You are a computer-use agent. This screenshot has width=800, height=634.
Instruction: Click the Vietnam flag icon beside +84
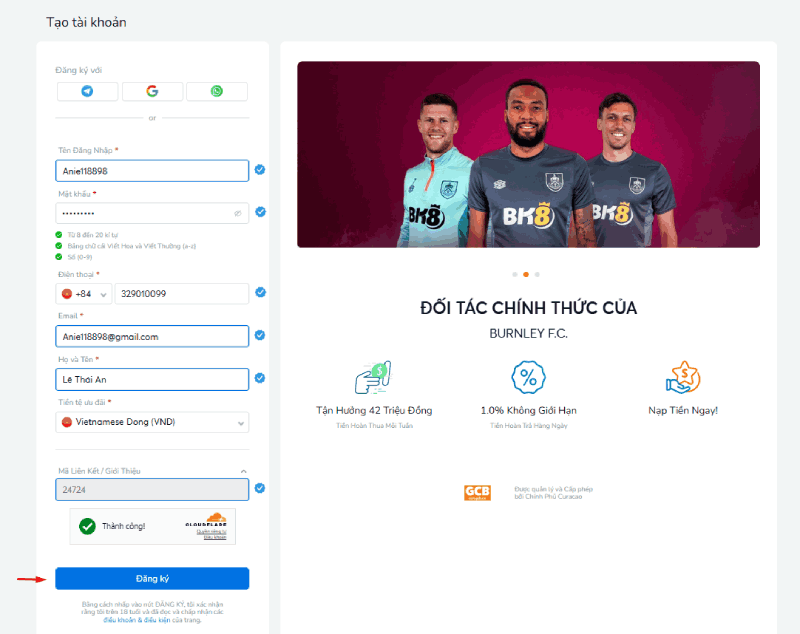click(67, 294)
